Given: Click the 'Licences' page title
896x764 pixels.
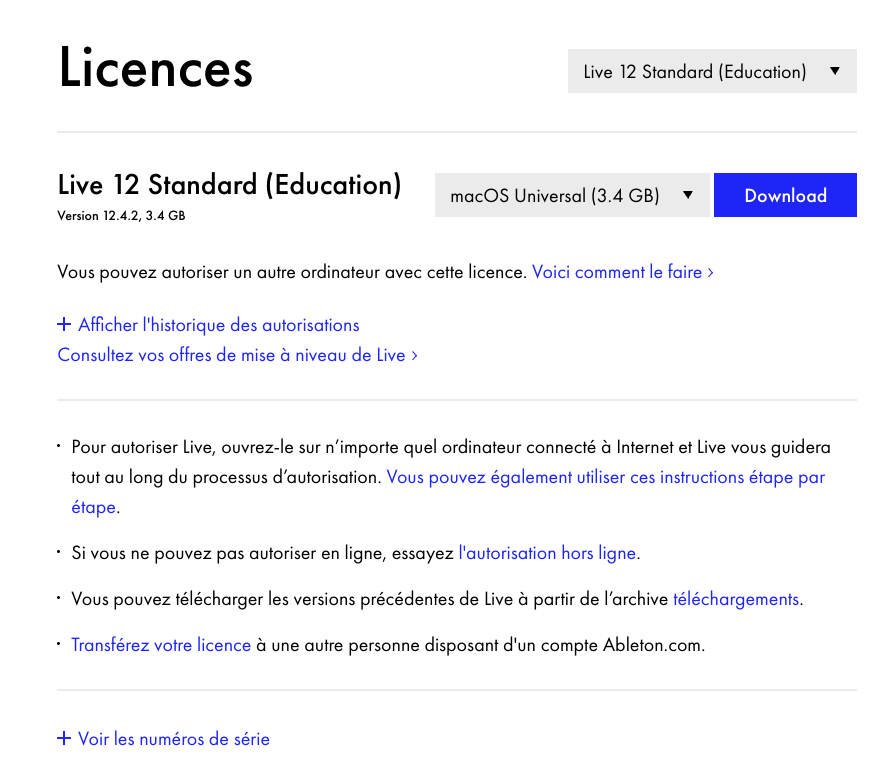Looking at the screenshot, I should tap(155, 68).
